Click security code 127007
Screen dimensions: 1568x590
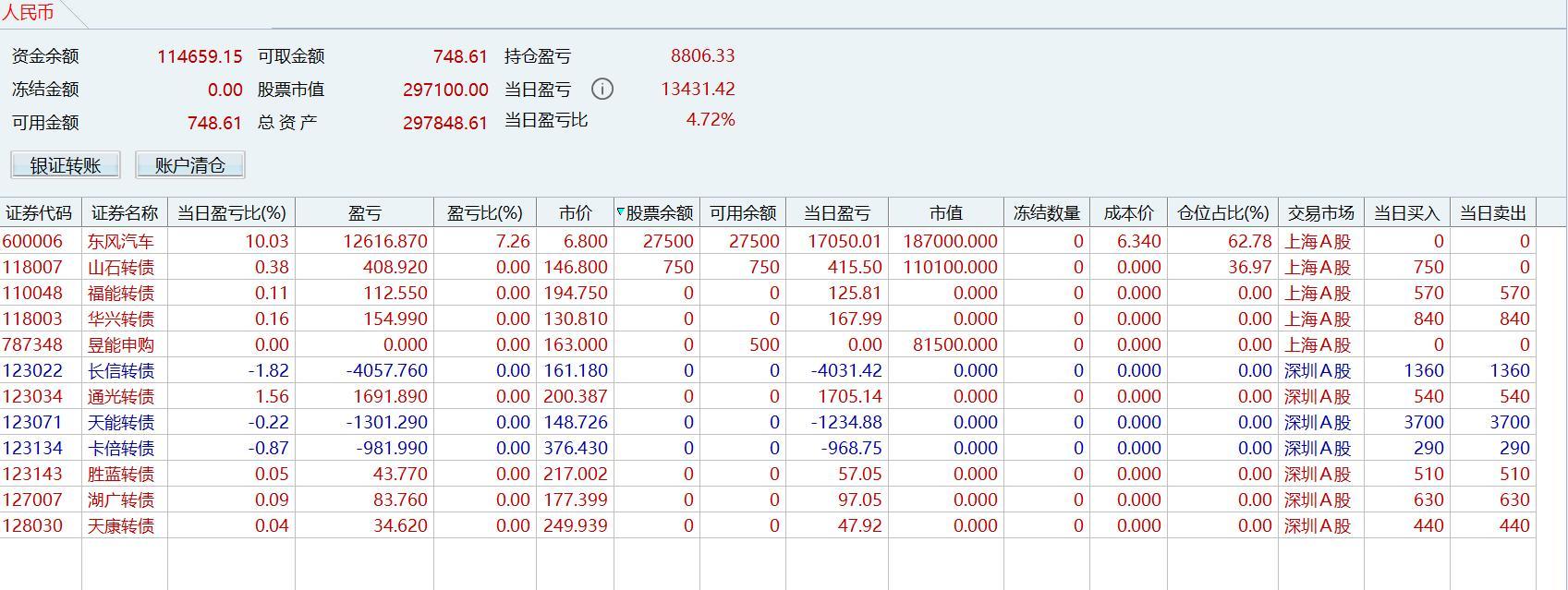pyautogui.click(x=32, y=500)
